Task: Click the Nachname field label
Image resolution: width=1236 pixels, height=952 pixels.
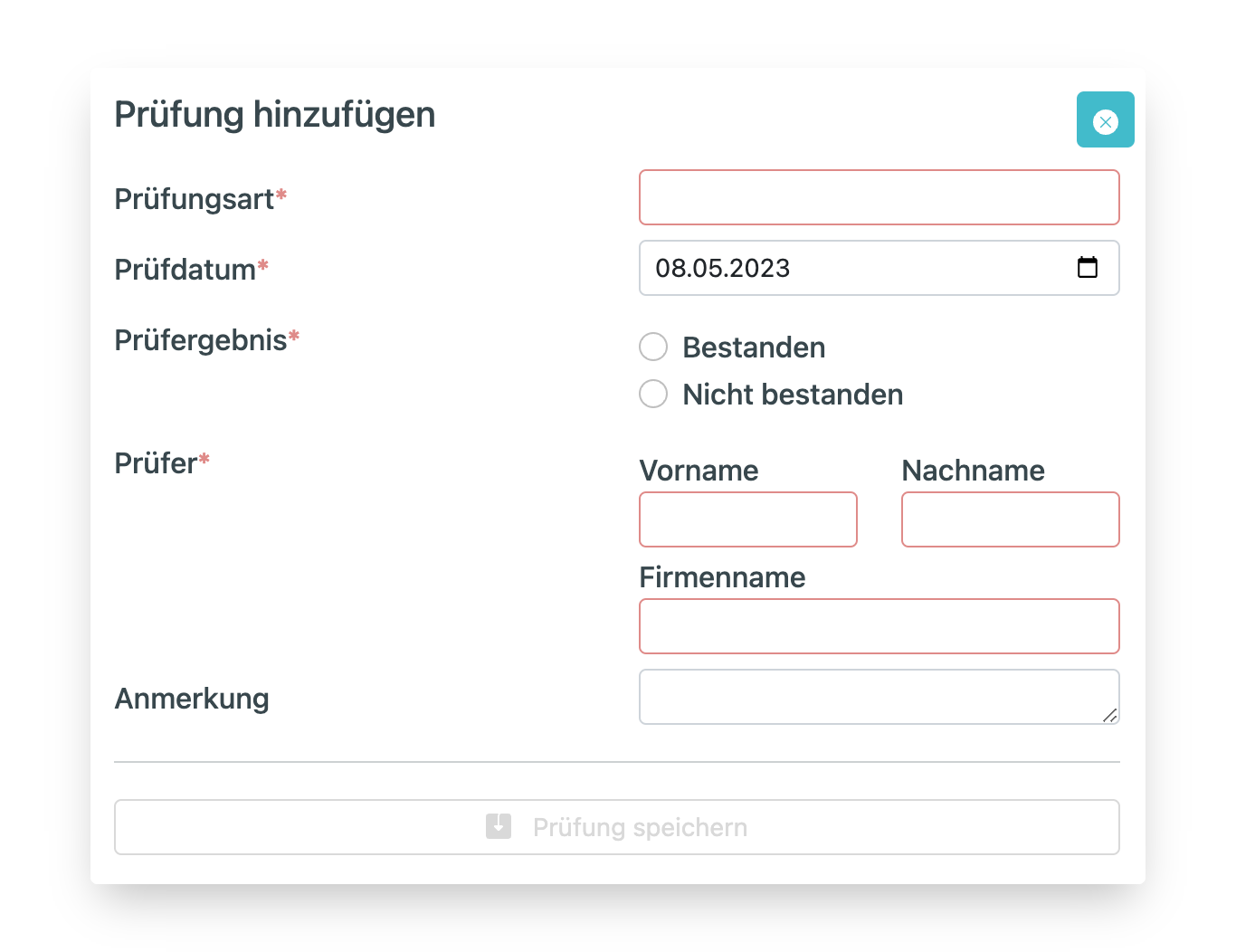Action: 973,471
